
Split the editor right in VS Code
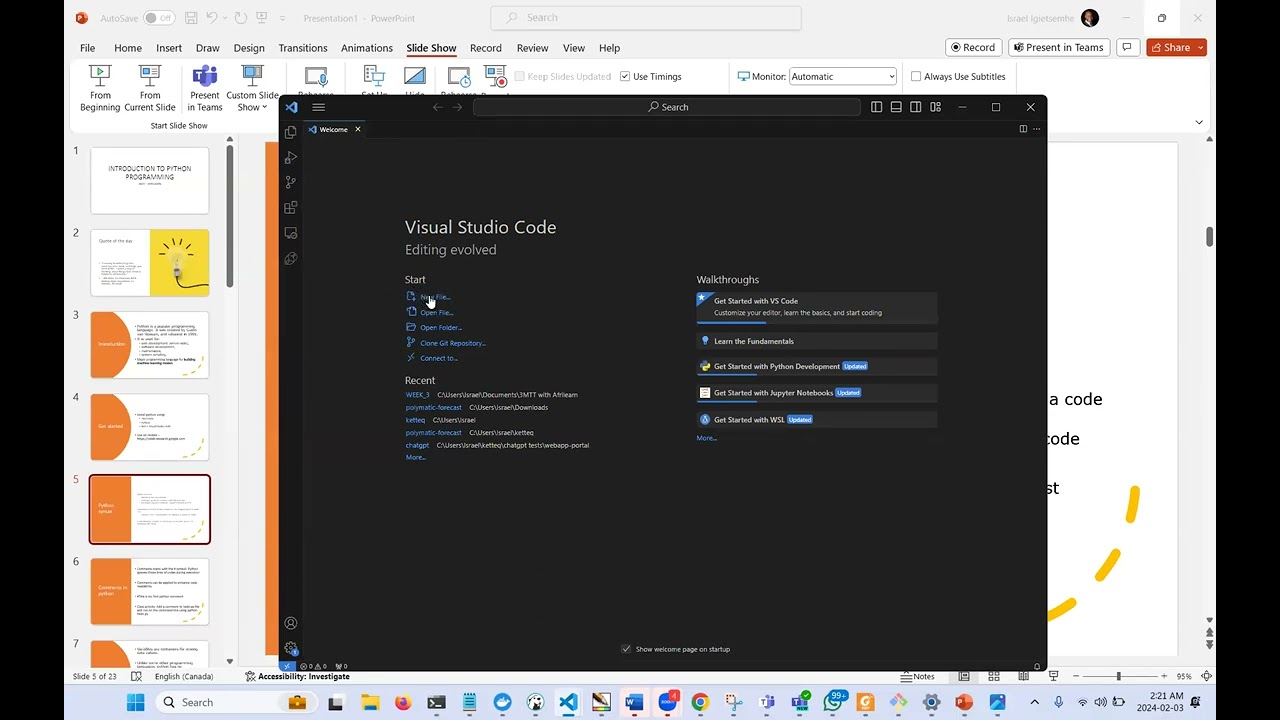click(1022, 129)
